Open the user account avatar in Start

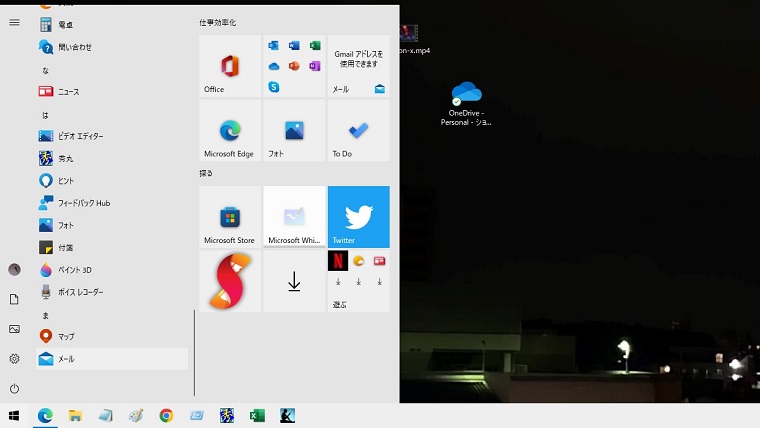[15, 269]
